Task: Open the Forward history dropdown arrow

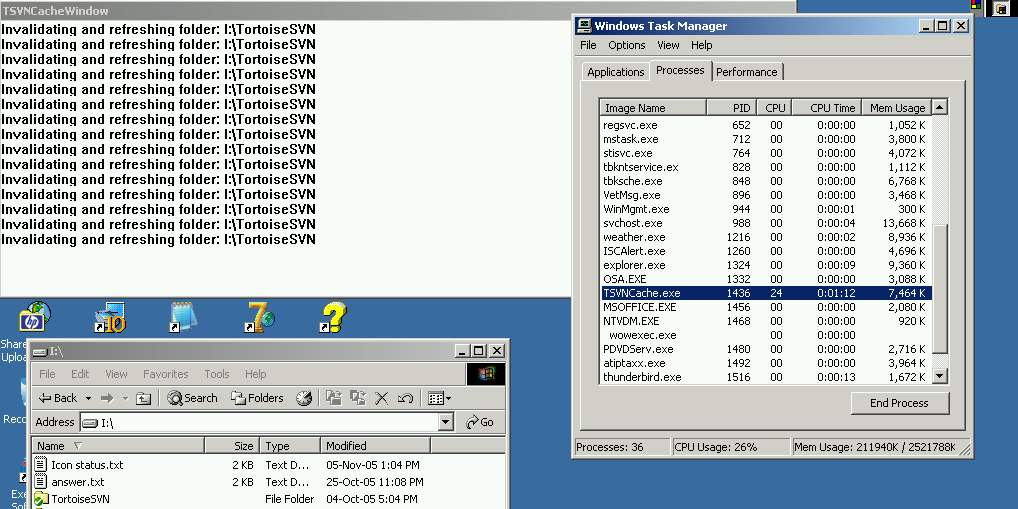Action: coord(125,398)
